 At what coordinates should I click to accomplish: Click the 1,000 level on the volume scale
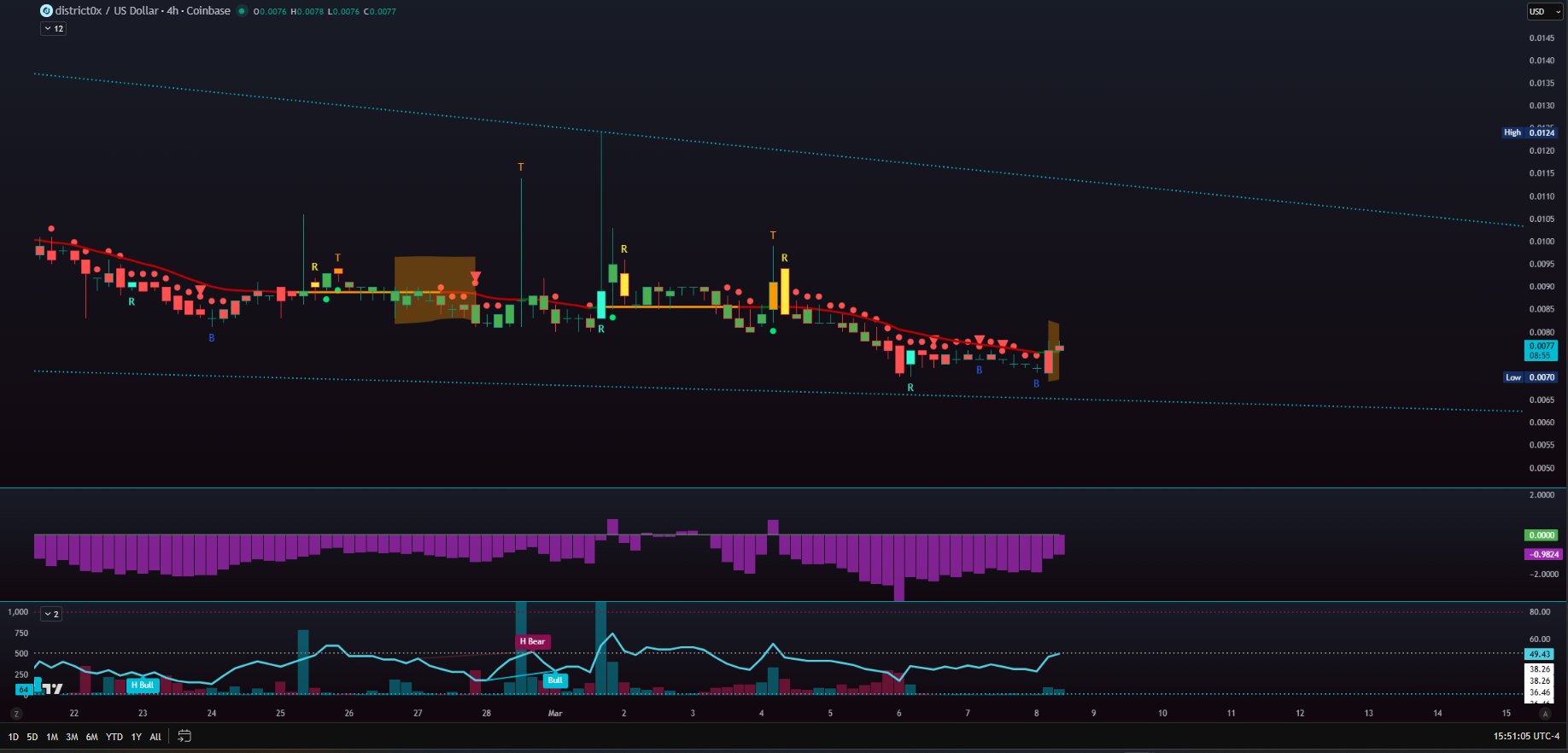click(x=18, y=612)
